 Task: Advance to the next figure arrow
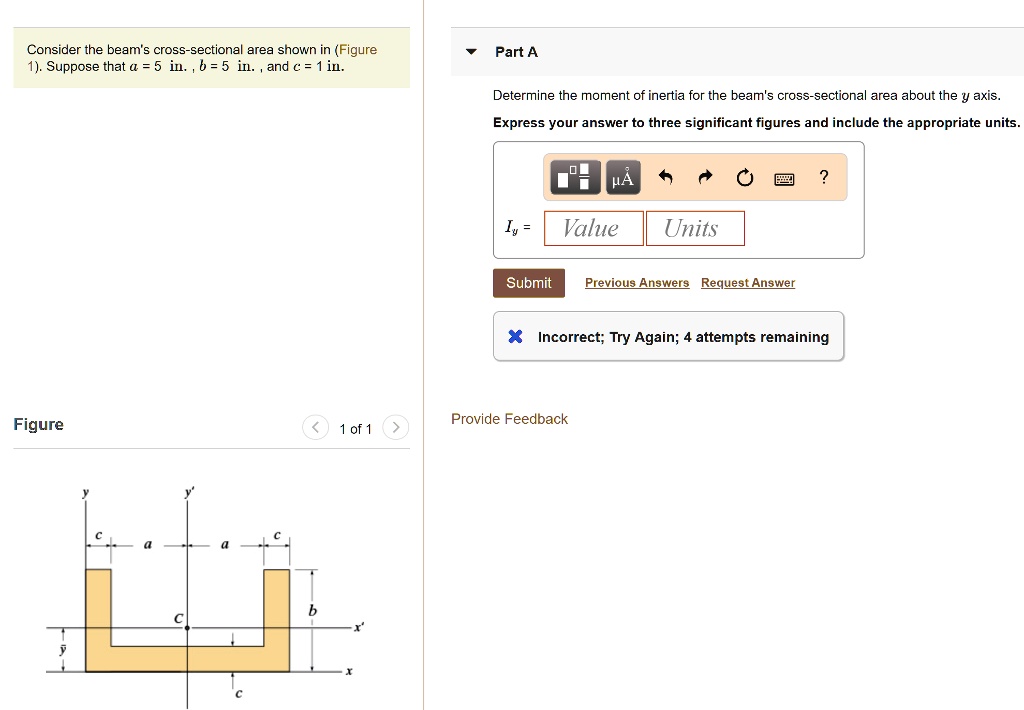[x=395, y=427]
